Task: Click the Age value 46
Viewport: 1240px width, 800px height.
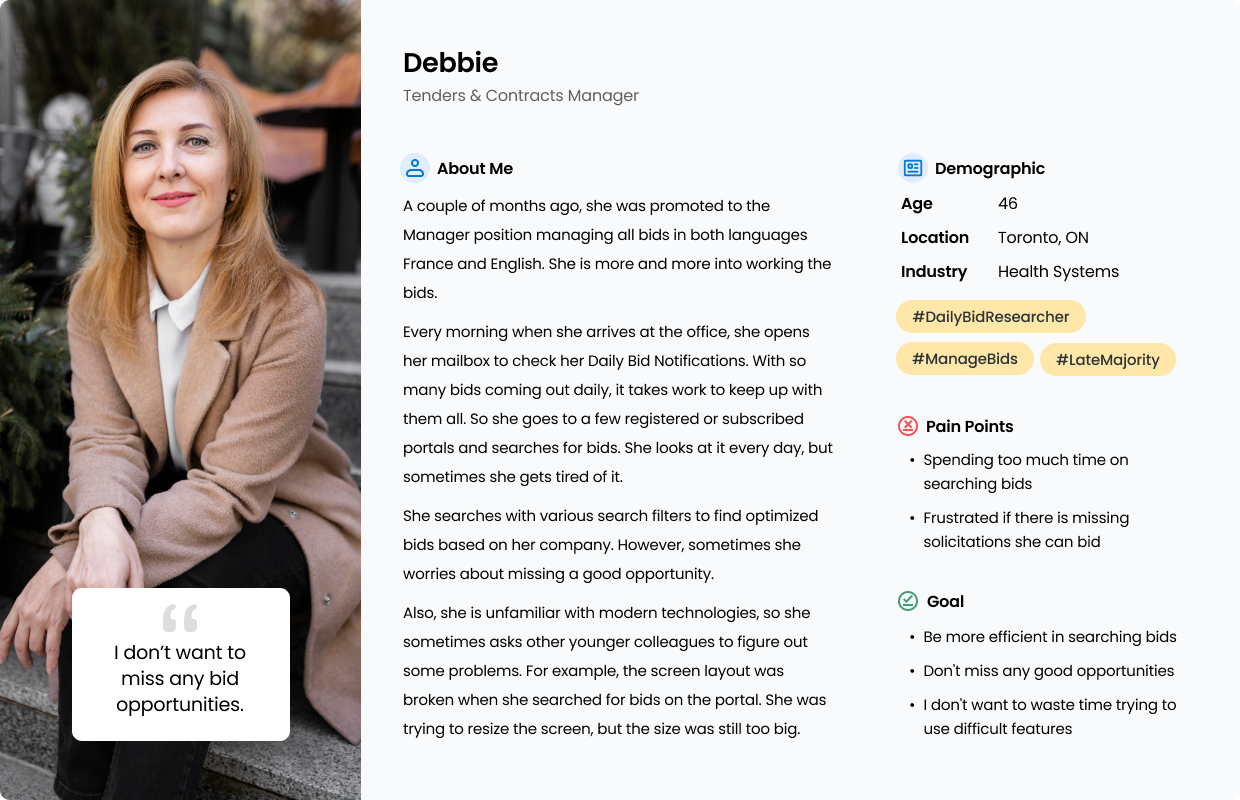Action: 1008,203
